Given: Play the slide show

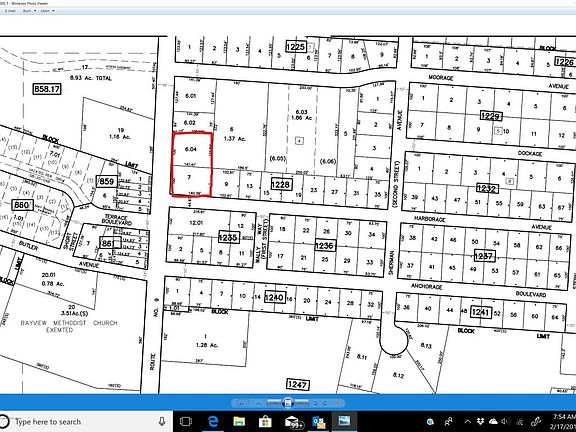Looking at the screenshot, I should point(288,403).
